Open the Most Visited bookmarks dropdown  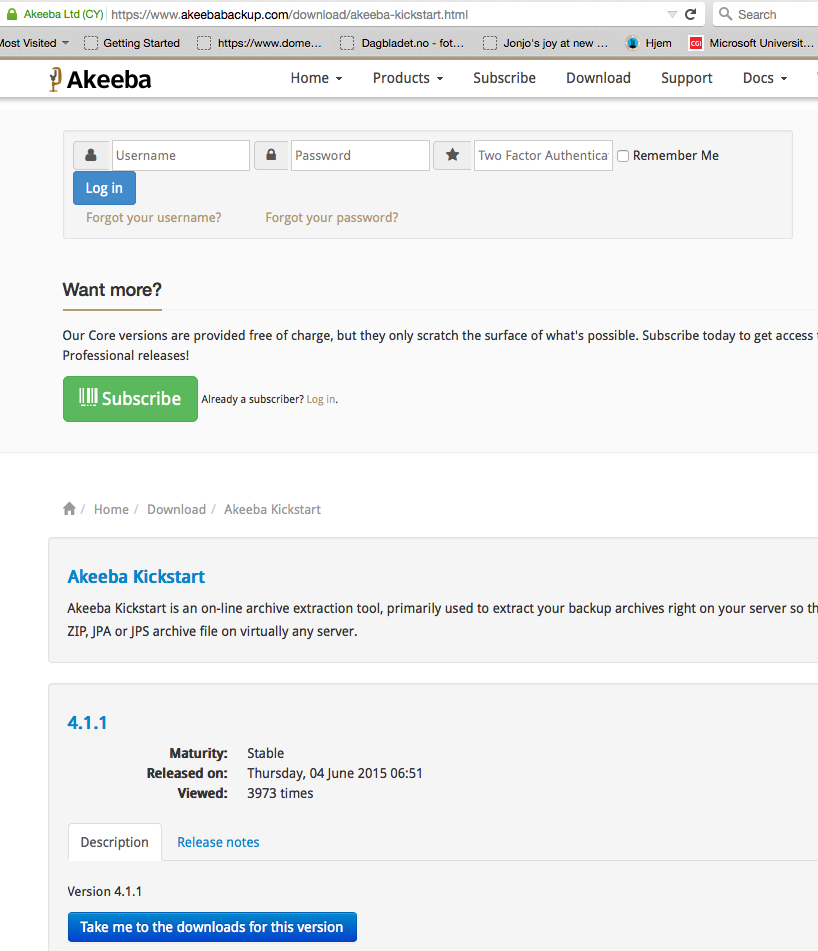pyautogui.click(x=34, y=43)
